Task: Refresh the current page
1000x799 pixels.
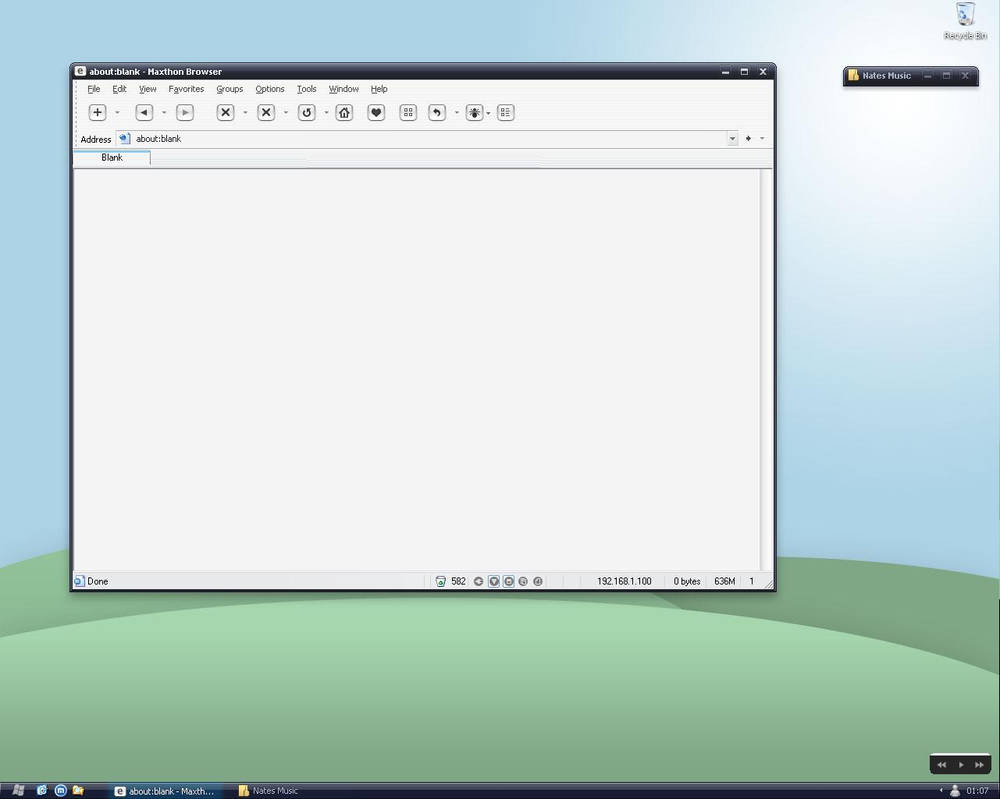Action: 307,112
